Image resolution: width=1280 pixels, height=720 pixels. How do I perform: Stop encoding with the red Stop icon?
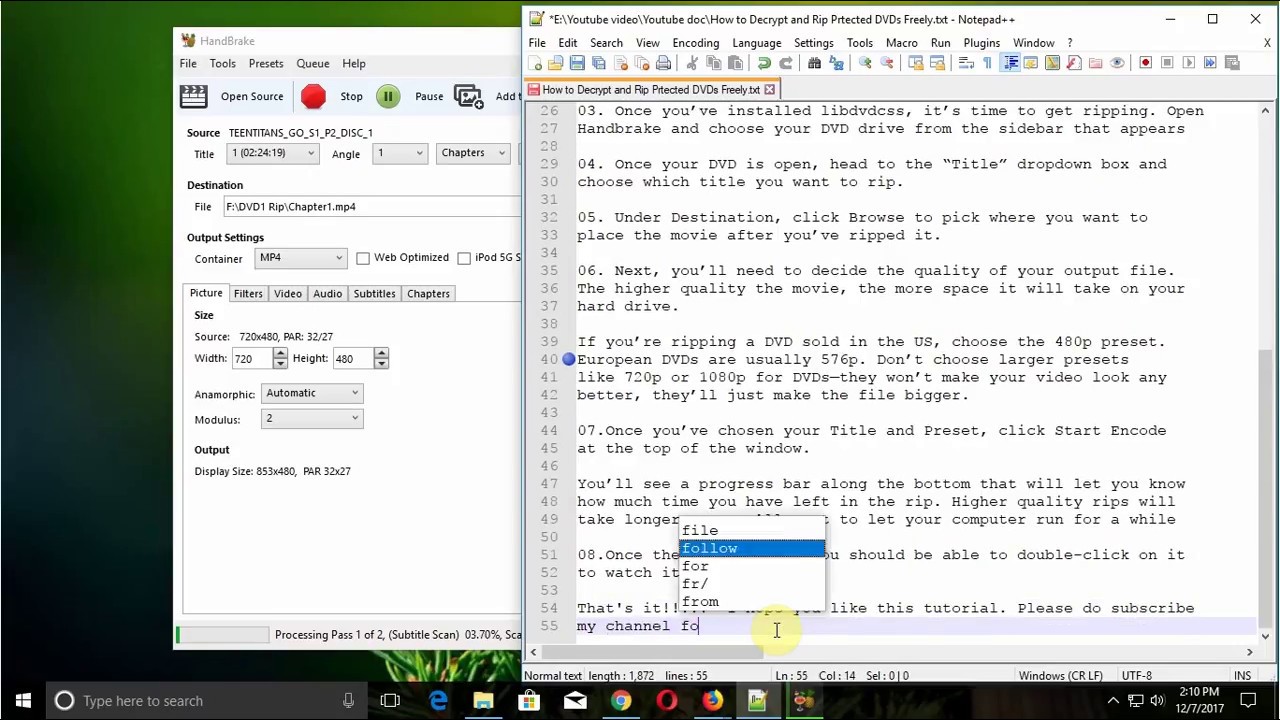313,96
